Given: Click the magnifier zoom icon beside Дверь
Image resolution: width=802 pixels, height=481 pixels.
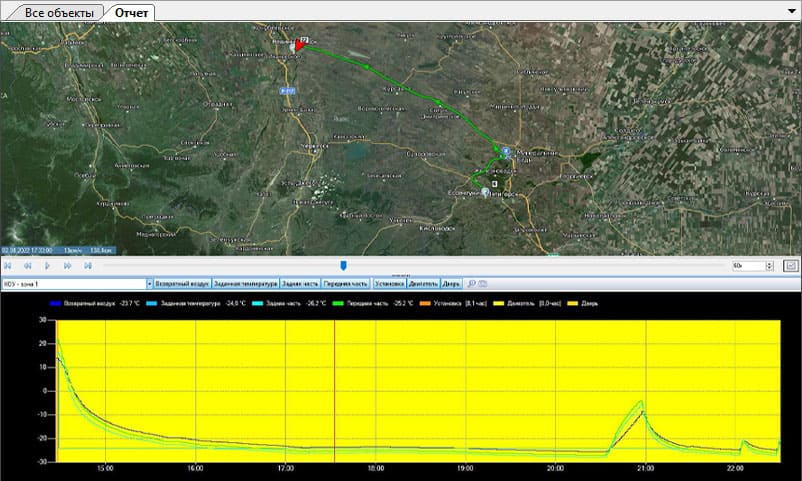Looking at the screenshot, I should (471, 284).
